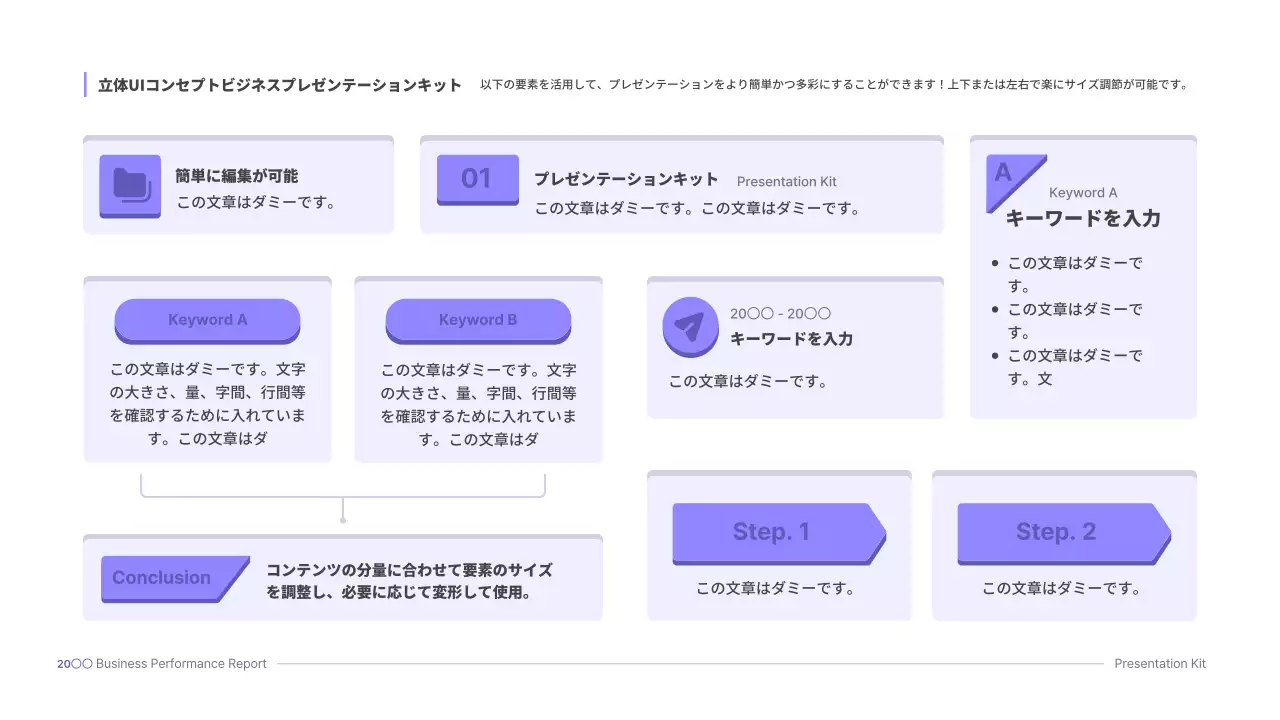Click the second bullet point marker
Viewport: 1280px width, 720px height.
tap(995, 309)
